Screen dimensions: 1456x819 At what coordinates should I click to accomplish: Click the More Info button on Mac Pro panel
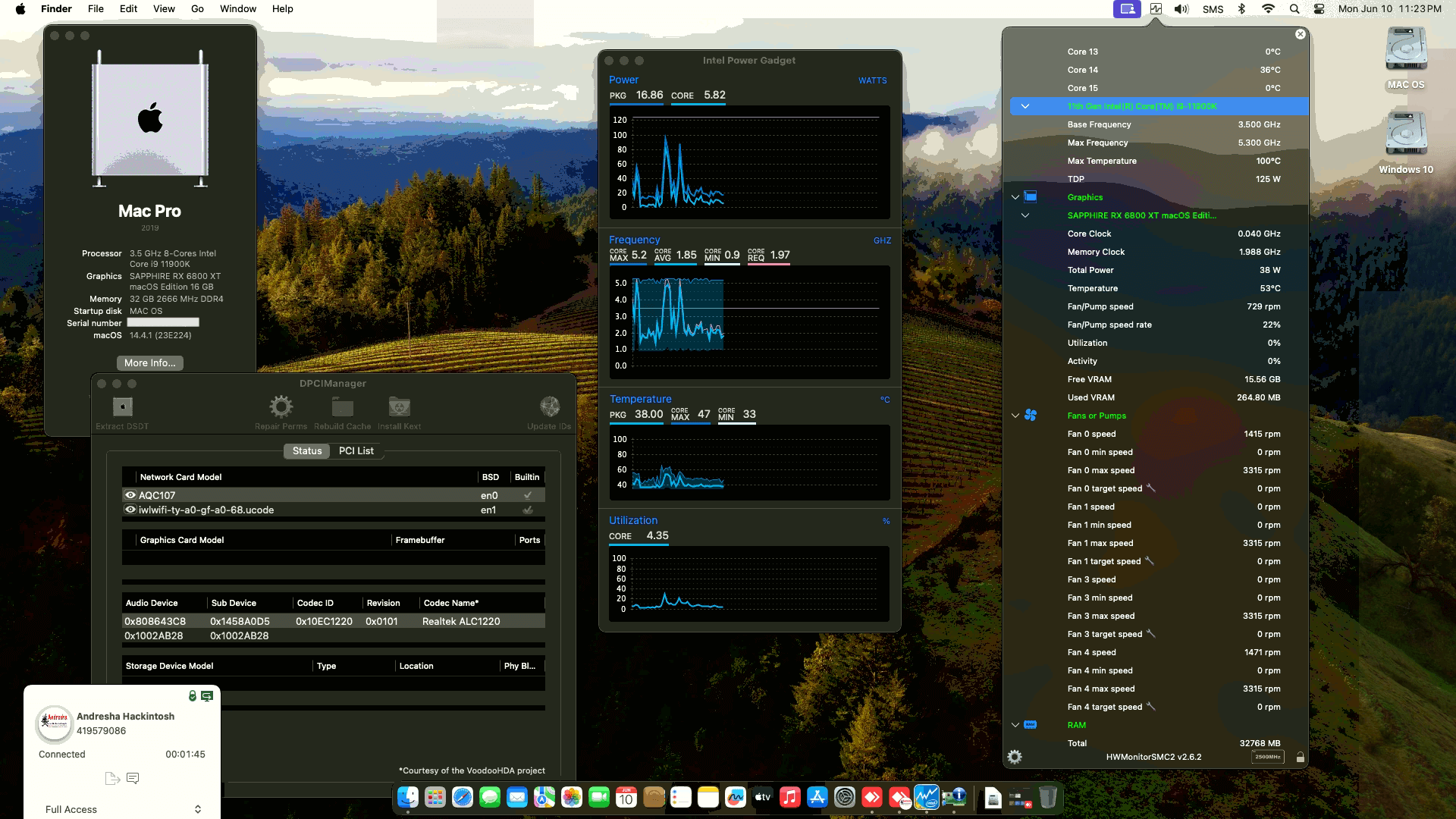click(149, 362)
